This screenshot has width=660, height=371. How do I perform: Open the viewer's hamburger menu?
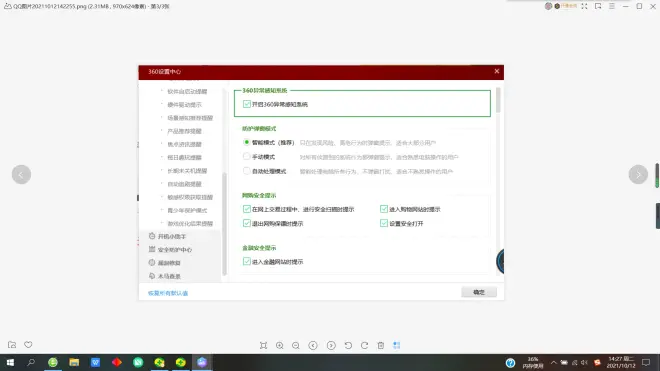point(612,6)
